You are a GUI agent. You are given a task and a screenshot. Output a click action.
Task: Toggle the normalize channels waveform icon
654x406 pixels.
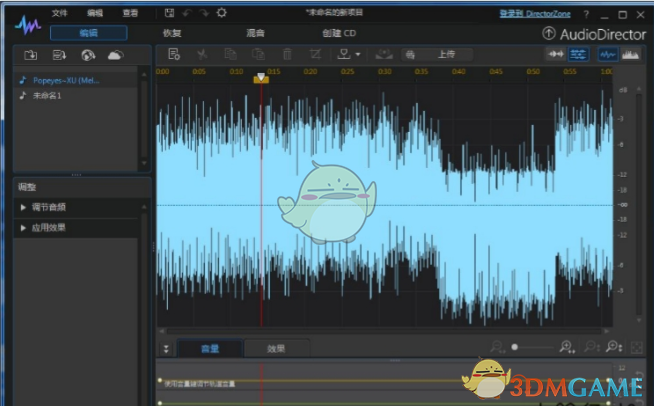pos(556,54)
